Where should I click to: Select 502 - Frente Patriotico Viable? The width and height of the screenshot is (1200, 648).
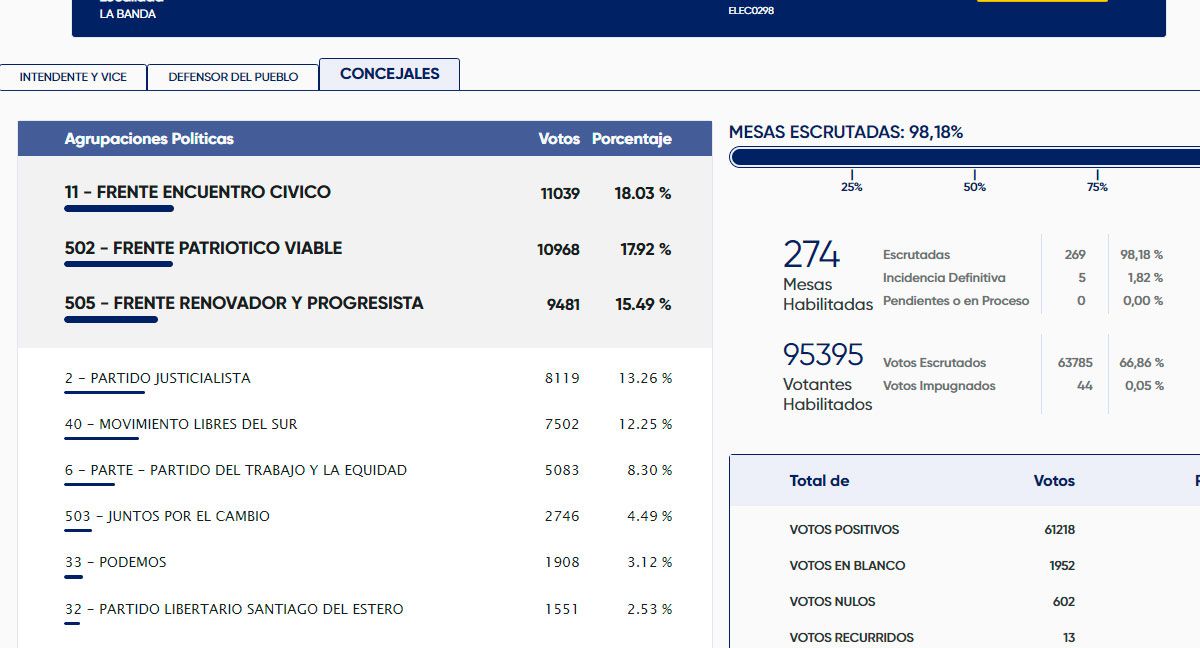tap(203, 248)
